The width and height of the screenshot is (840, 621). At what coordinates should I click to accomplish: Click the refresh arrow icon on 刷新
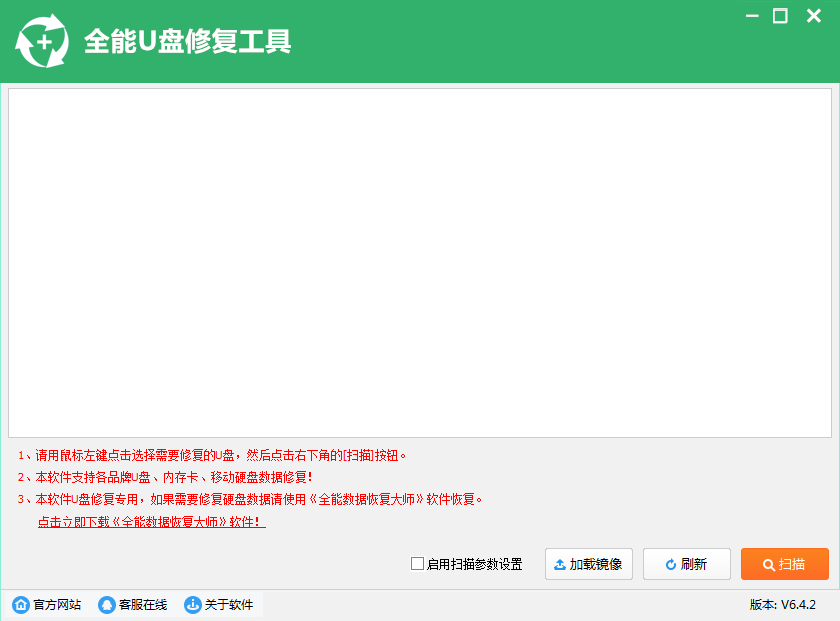tap(671, 565)
